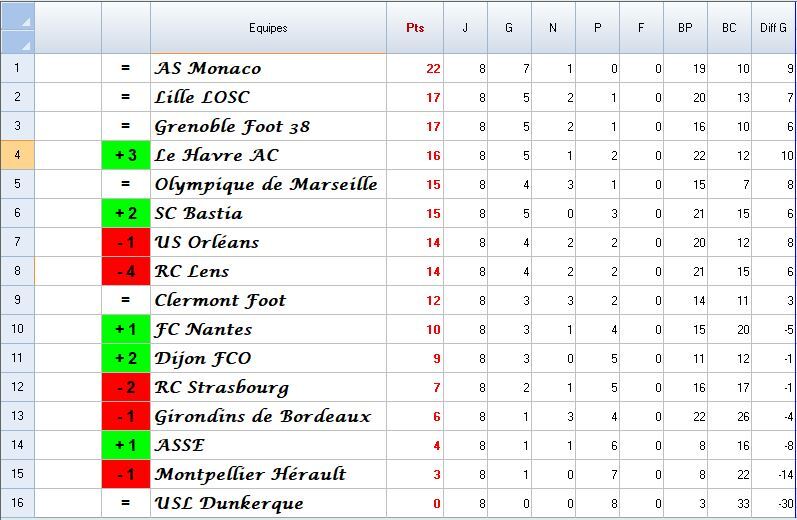This screenshot has height=520, width=797.
Task: Select the USL Dunkerque team name cell
Action: click(230, 503)
